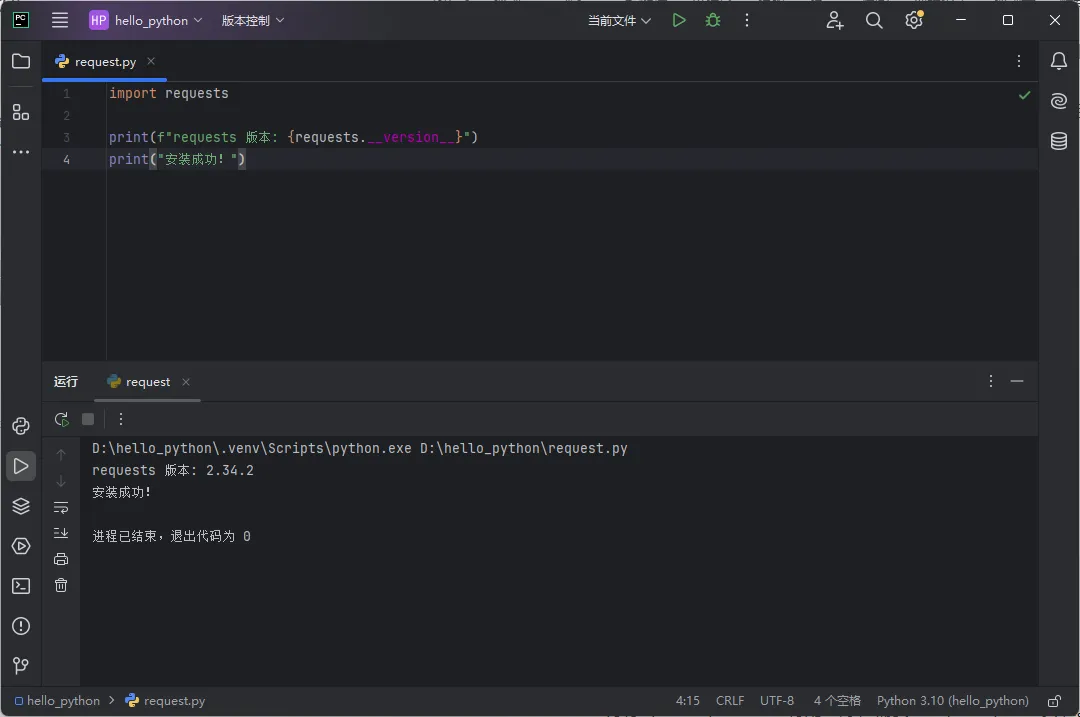Select the request.py editor tab
This screenshot has height=717, width=1080.
(105, 61)
